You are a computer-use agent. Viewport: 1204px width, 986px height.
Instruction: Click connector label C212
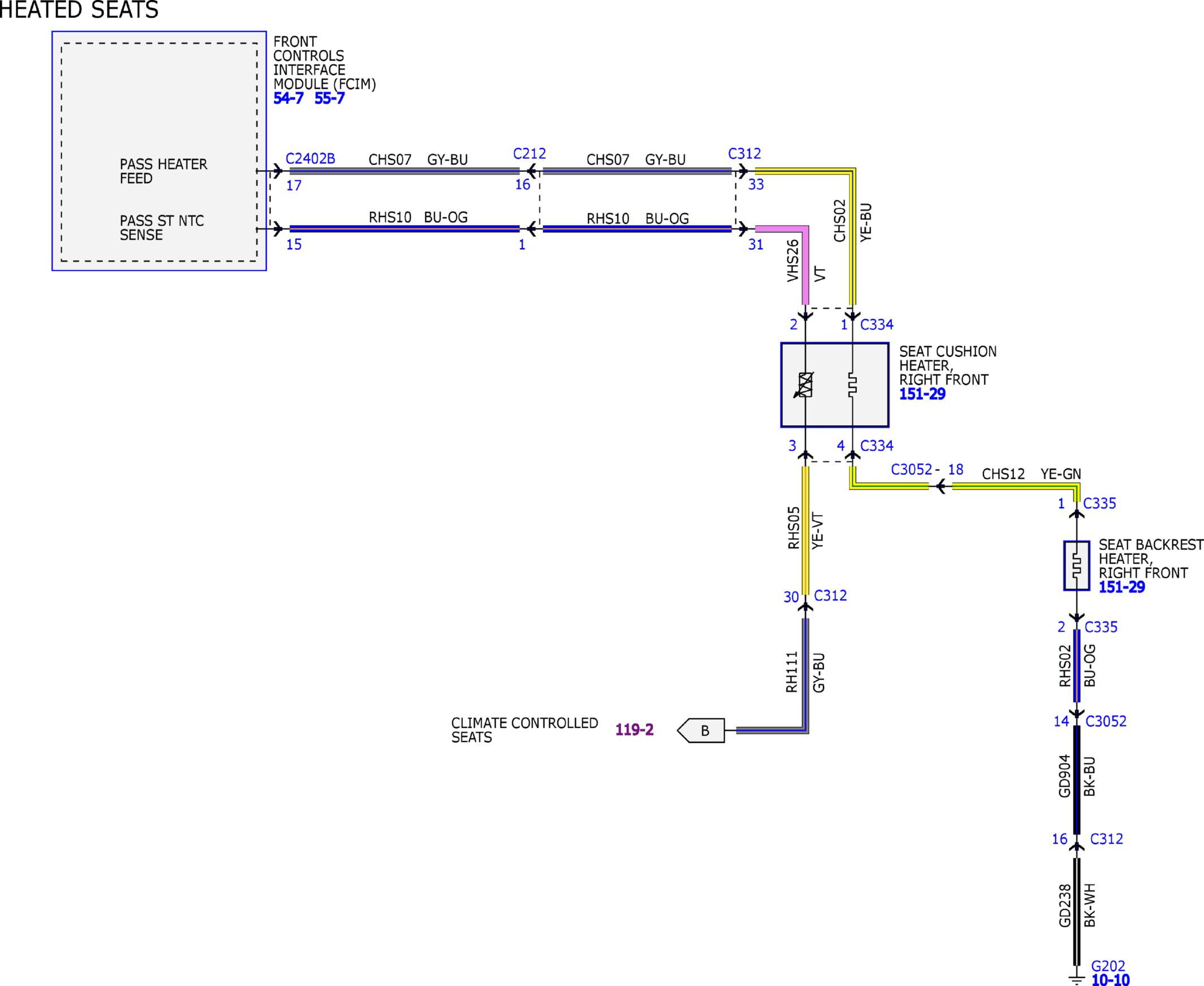tap(529, 154)
